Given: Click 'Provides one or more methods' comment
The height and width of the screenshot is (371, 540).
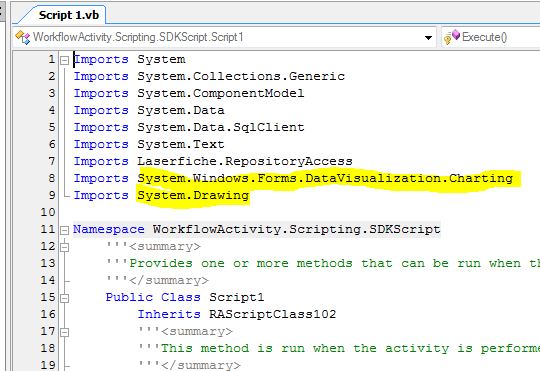Looking at the screenshot, I should (241, 263).
